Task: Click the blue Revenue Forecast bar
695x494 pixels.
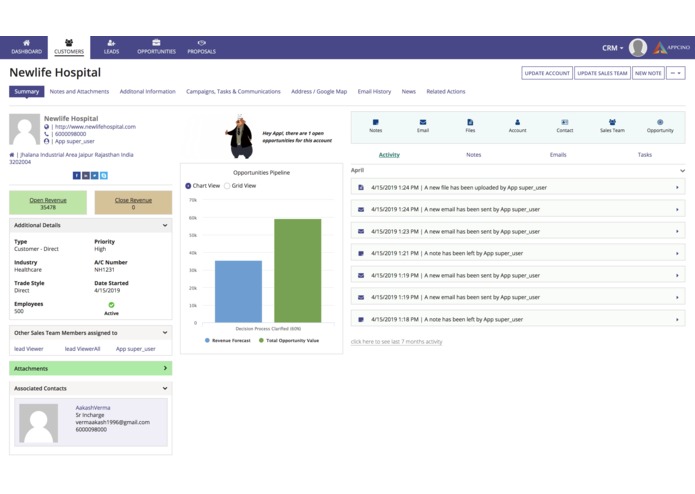Action: [238, 292]
